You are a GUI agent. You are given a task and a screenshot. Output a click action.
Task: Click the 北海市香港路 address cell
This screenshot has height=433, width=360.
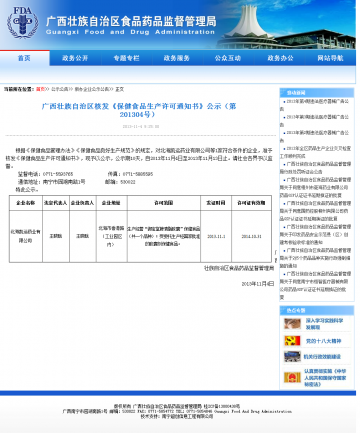(x=111, y=236)
